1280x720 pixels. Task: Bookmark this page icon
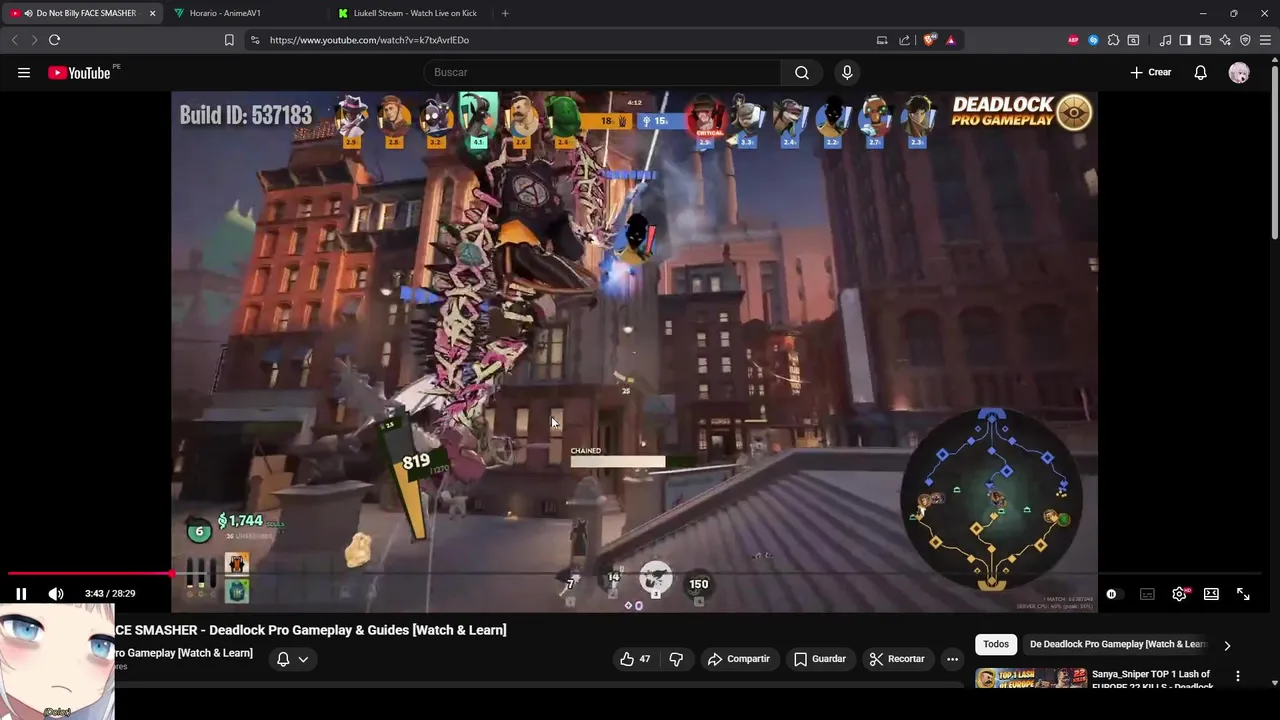click(x=229, y=40)
